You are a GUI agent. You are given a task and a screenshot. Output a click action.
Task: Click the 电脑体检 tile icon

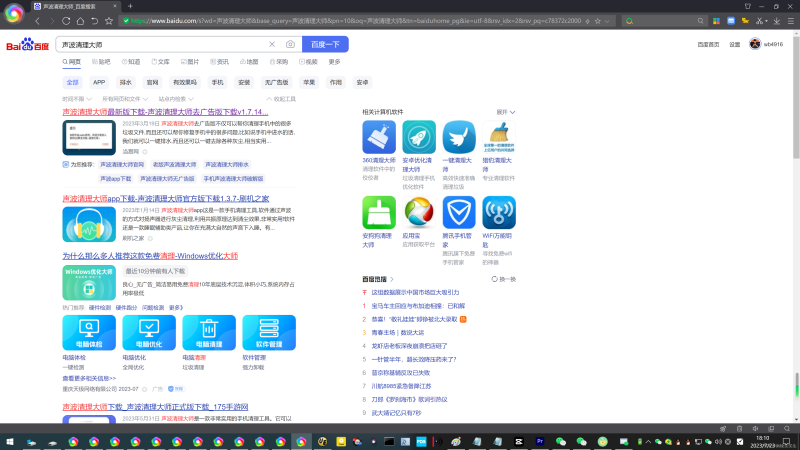(x=89, y=333)
